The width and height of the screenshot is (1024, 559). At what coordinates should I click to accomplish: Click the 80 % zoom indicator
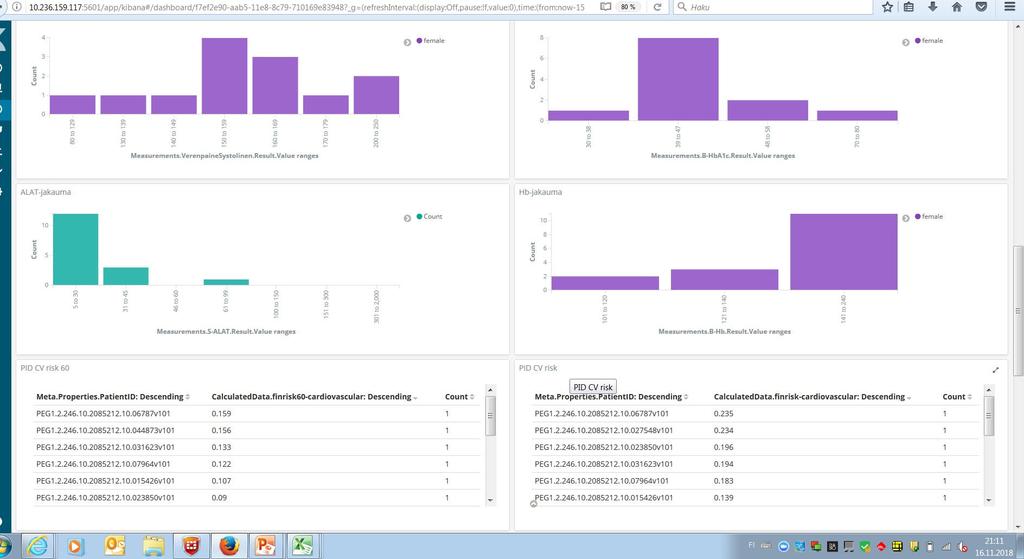628,7
